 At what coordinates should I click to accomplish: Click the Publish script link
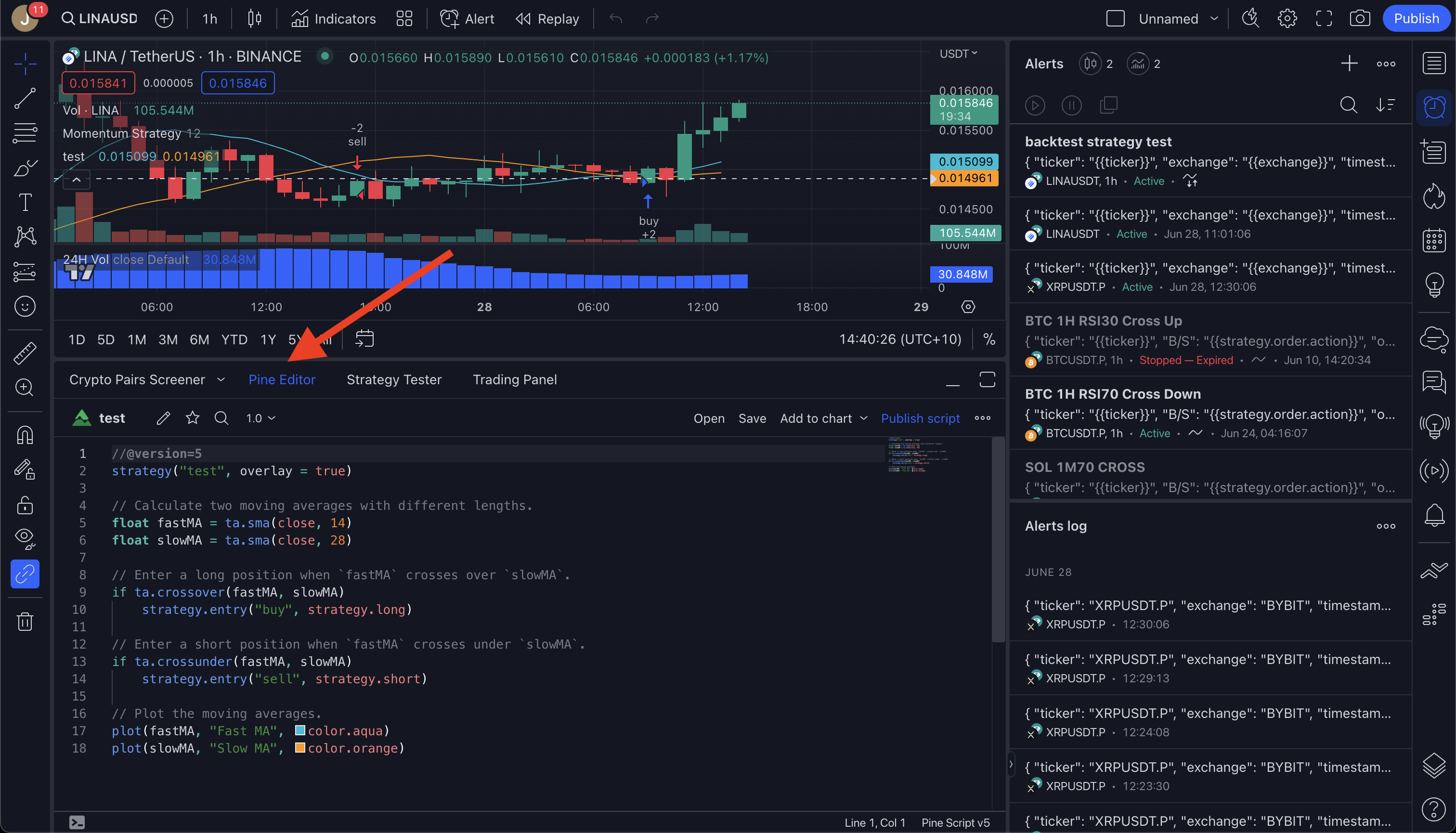click(920, 418)
